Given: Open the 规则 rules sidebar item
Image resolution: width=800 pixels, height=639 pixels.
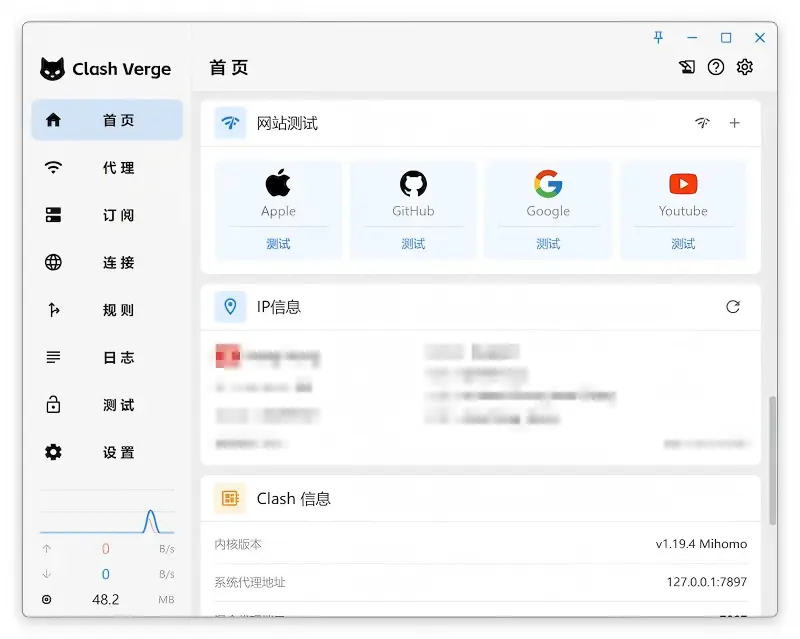Looking at the screenshot, I should click(107, 310).
